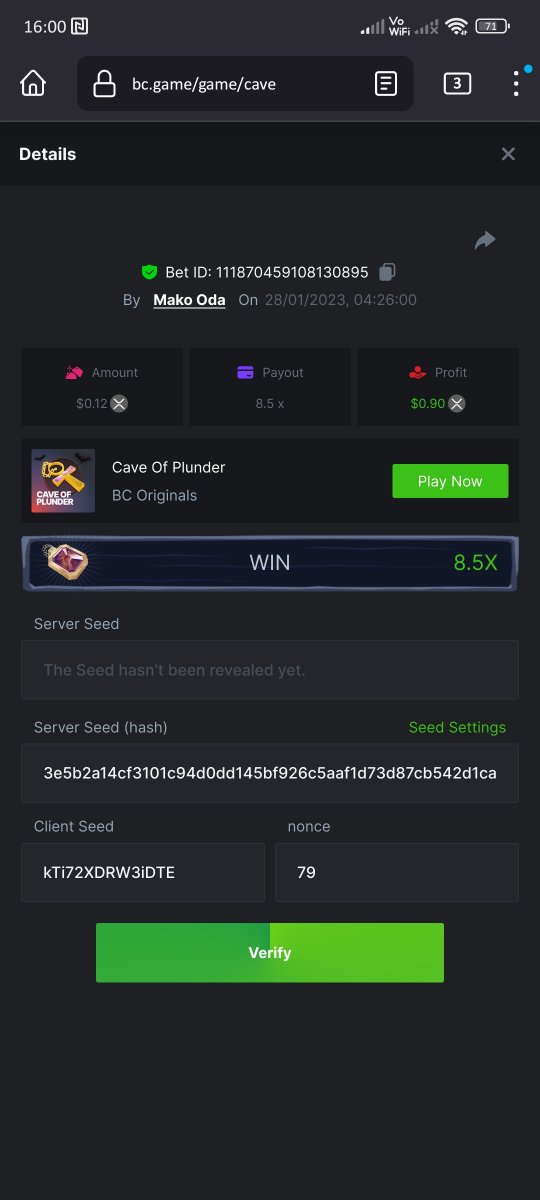Open the browser three-dot menu
Viewport: 540px width, 1200px height.
(x=516, y=84)
